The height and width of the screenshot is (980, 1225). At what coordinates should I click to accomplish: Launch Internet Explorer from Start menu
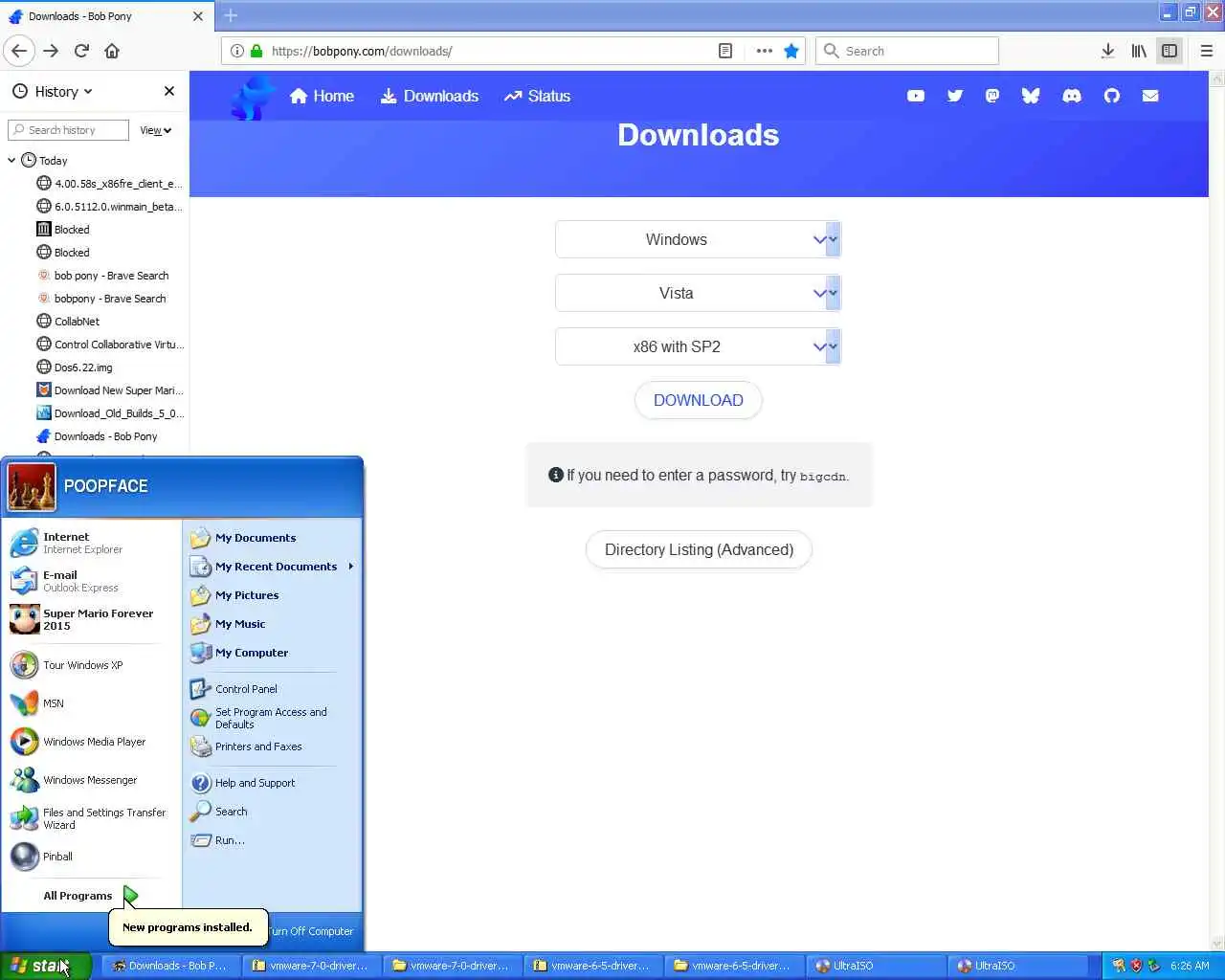[x=92, y=543]
